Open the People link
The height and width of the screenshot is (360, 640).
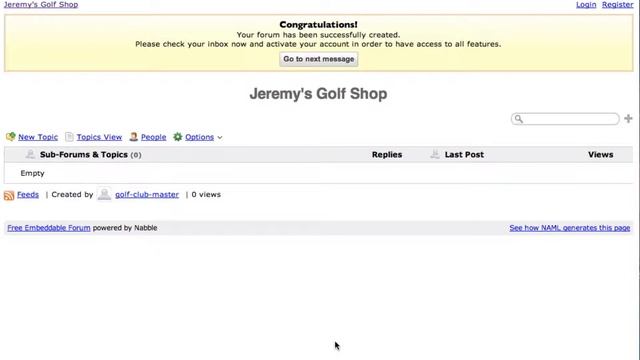click(153, 137)
